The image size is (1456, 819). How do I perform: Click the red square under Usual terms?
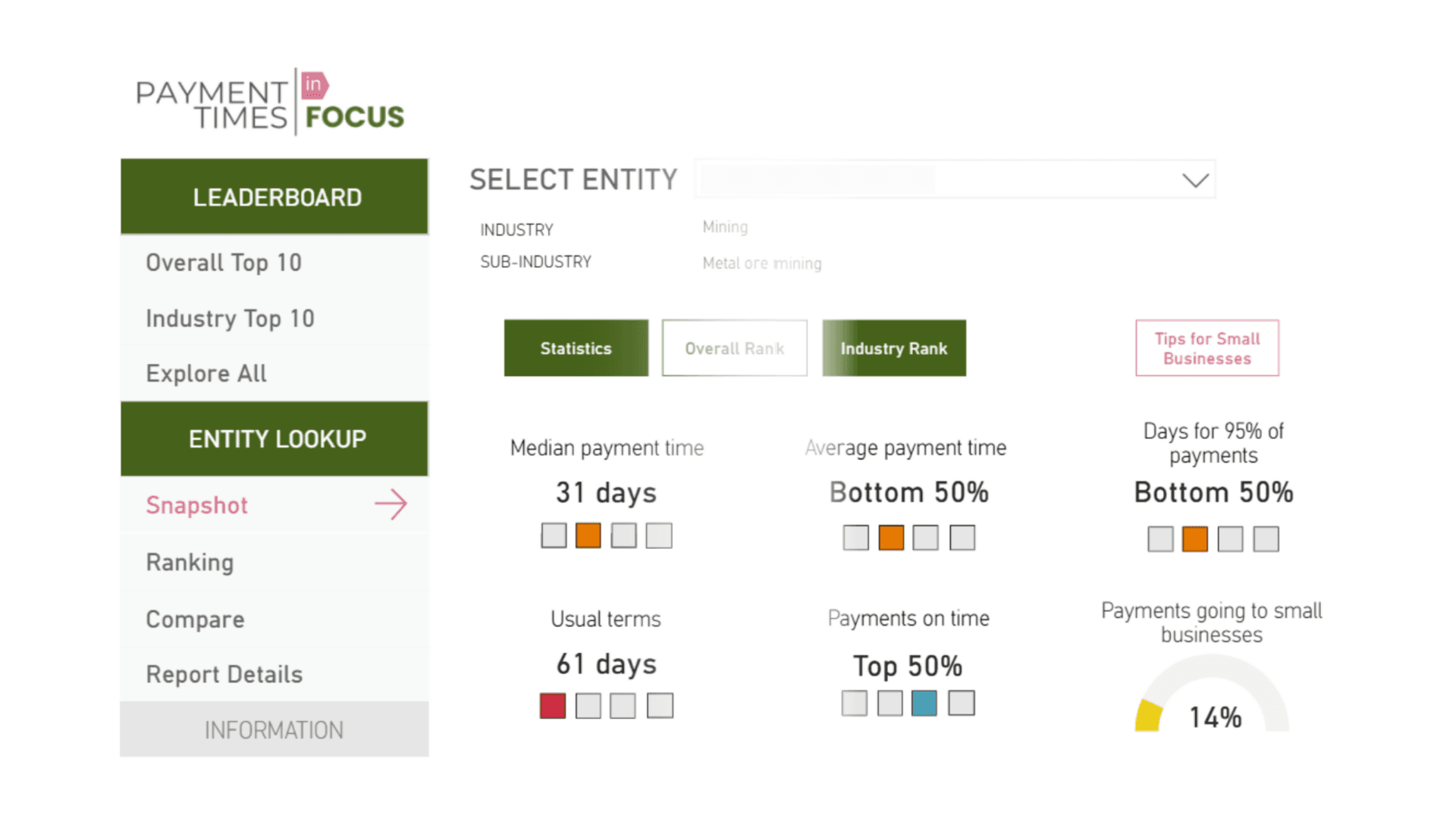[553, 705]
